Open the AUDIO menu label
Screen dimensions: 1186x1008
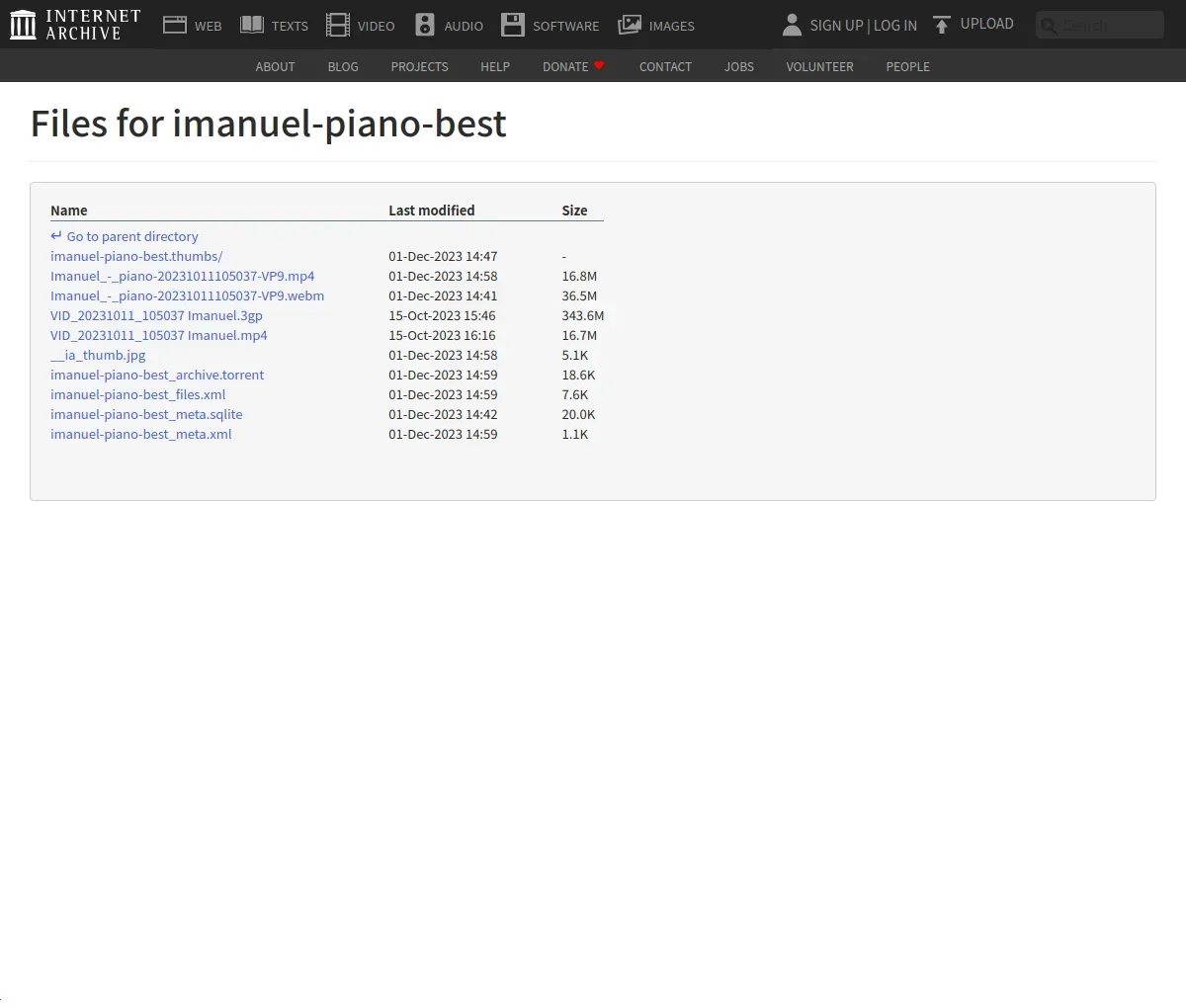click(x=464, y=26)
